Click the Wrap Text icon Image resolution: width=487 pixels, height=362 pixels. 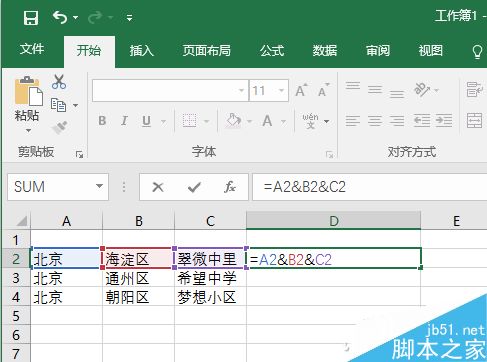[x=475, y=89]
